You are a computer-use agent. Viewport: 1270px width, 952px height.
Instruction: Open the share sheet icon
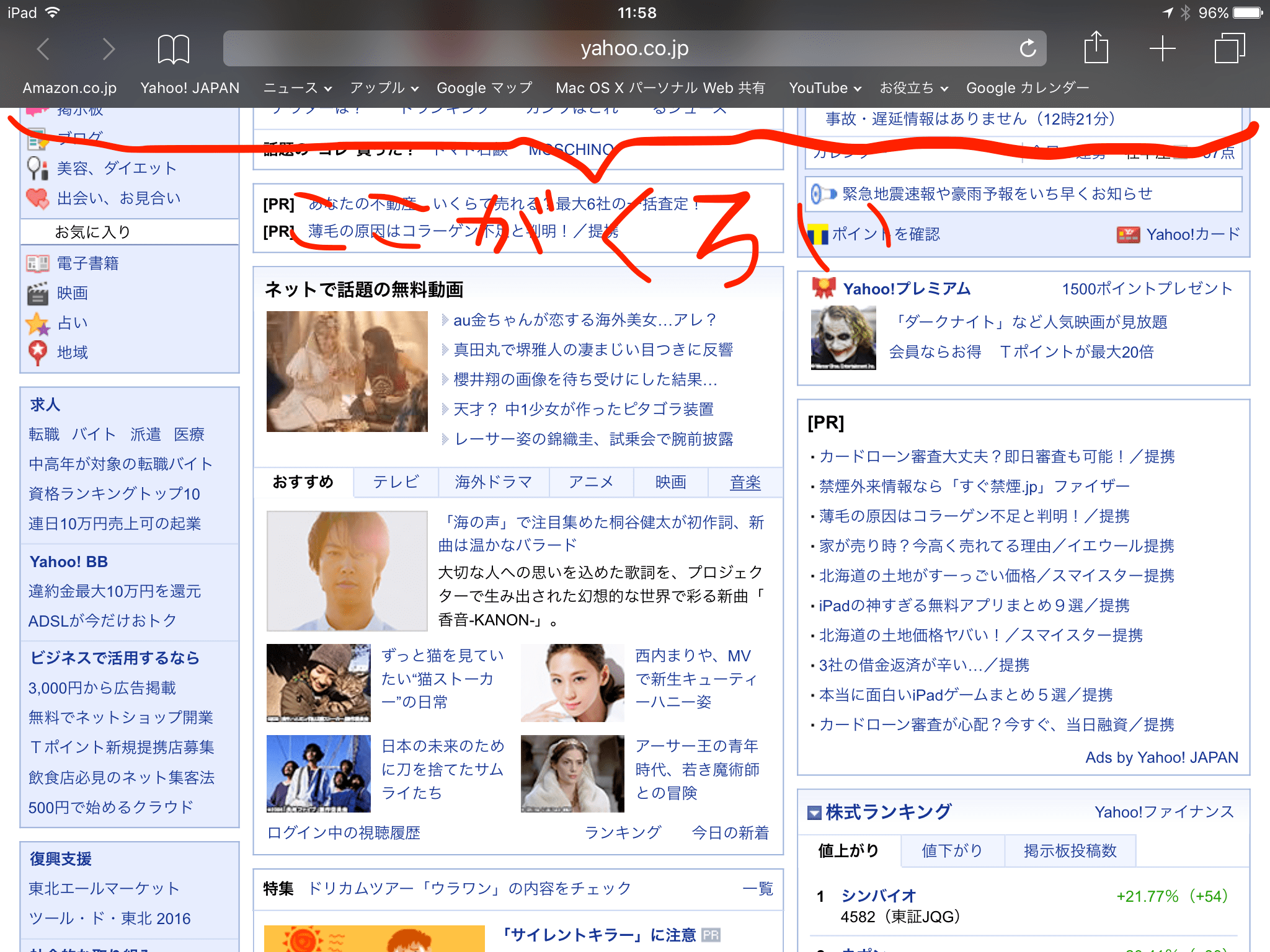[1096, 48]
